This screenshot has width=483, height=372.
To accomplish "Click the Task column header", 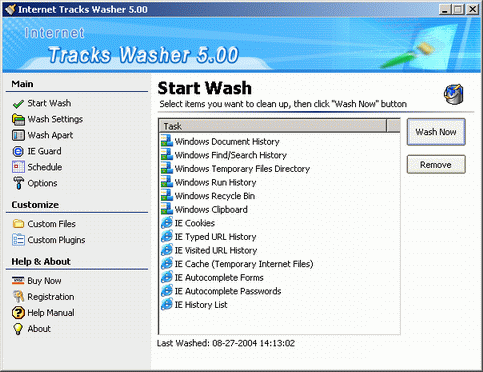I will pos(273,126).
